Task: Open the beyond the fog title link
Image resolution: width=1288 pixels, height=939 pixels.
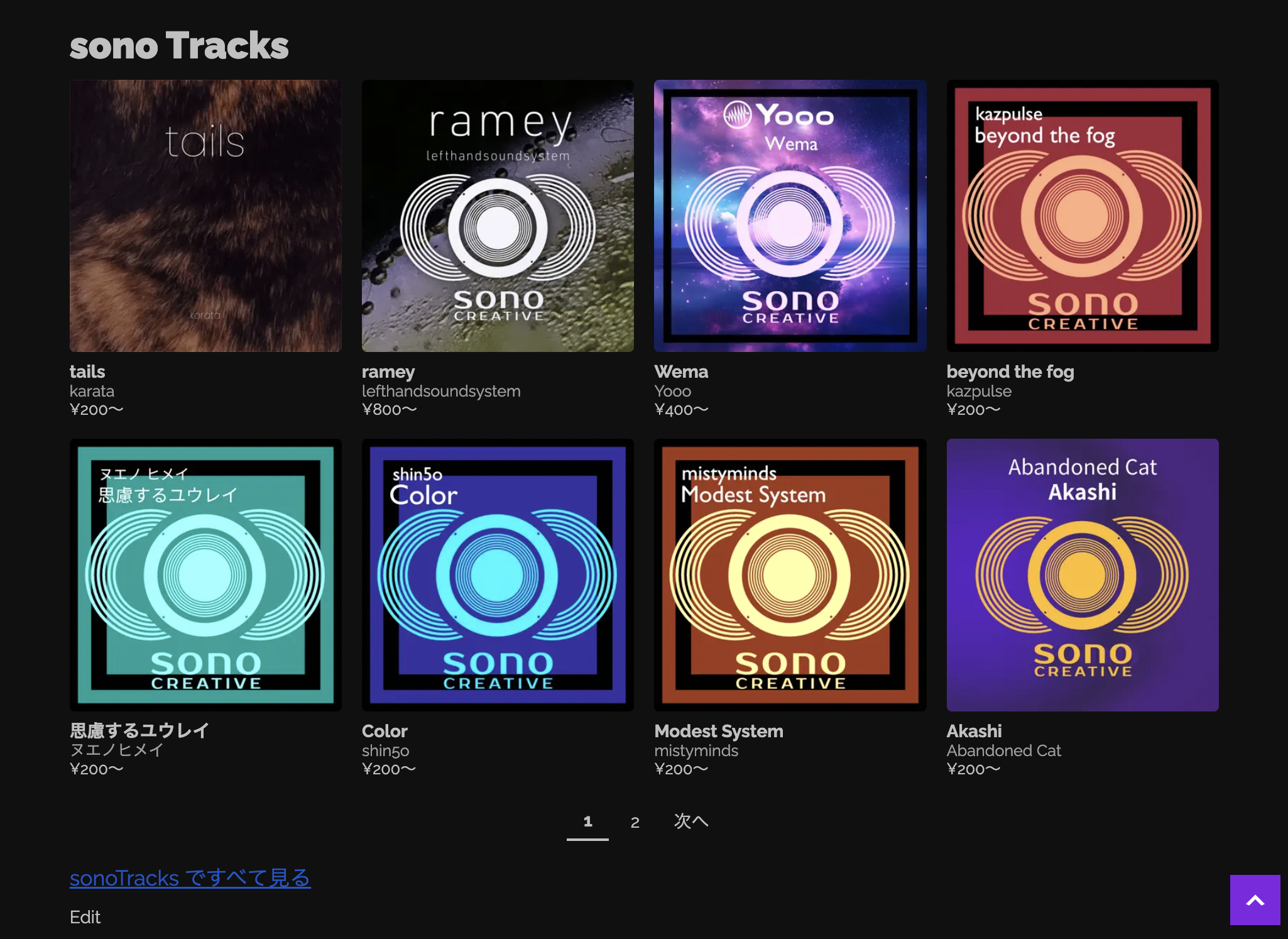Action: 1010,372
